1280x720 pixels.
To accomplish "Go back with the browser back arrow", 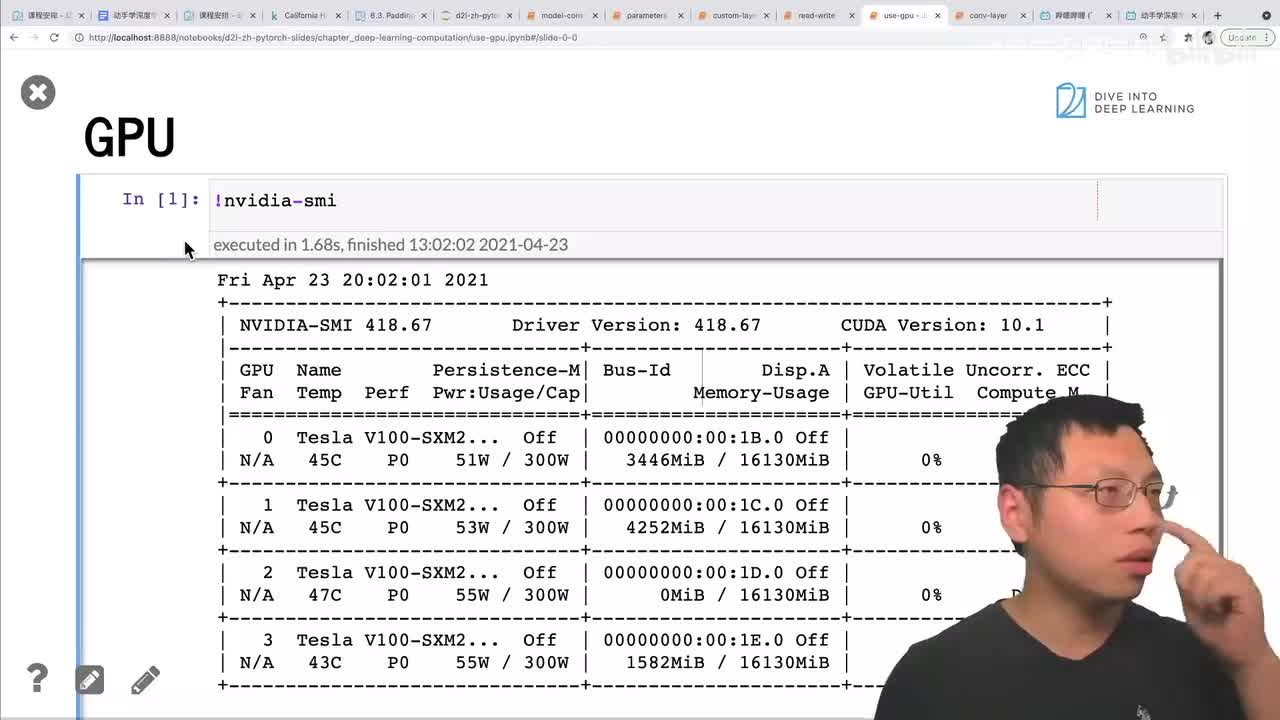I will click(x=14, y=37).
